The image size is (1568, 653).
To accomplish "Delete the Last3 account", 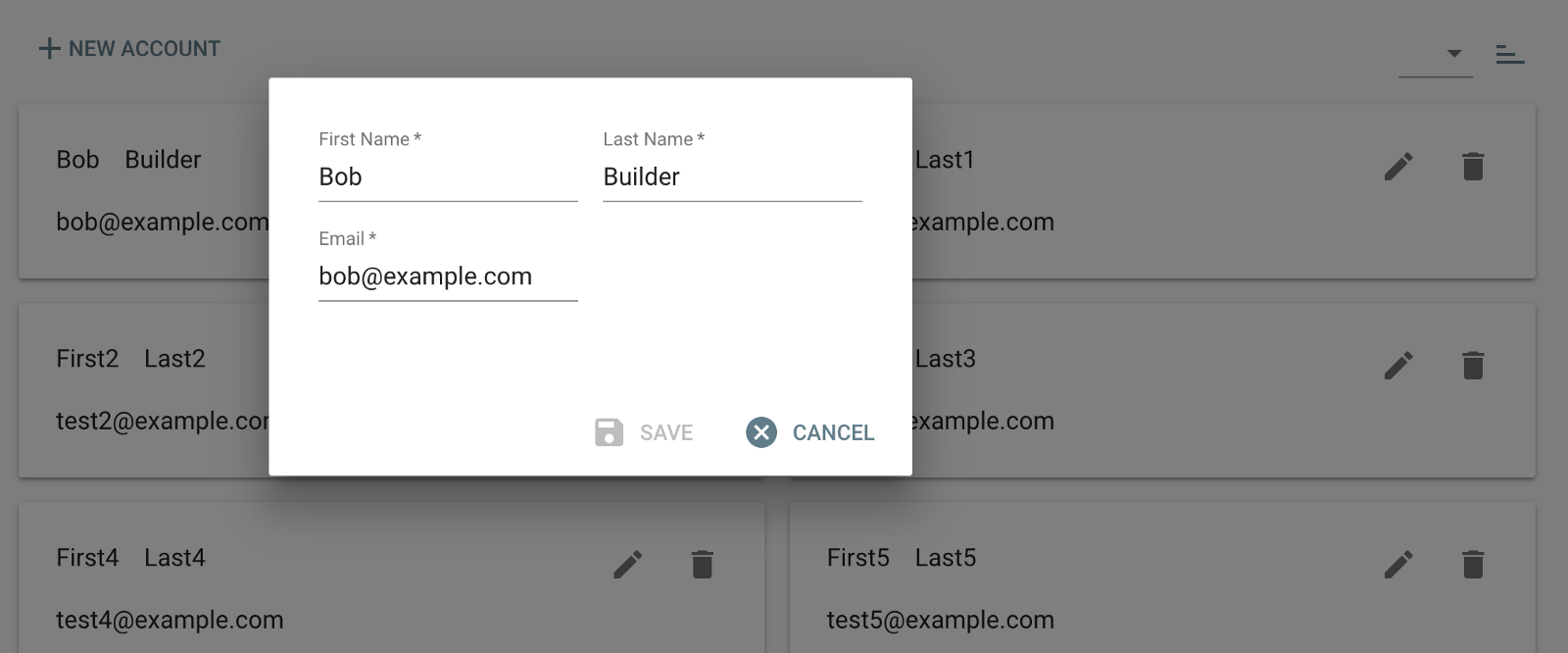I will pos(1473,366).
